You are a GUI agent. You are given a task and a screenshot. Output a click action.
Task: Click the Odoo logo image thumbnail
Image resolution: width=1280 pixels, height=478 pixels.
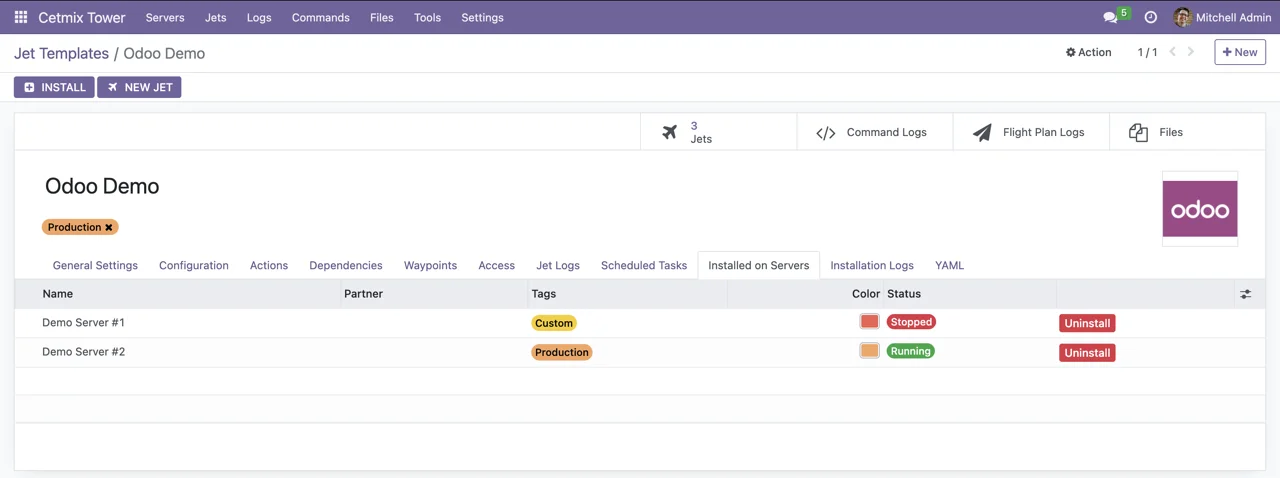pos(1199,209)
